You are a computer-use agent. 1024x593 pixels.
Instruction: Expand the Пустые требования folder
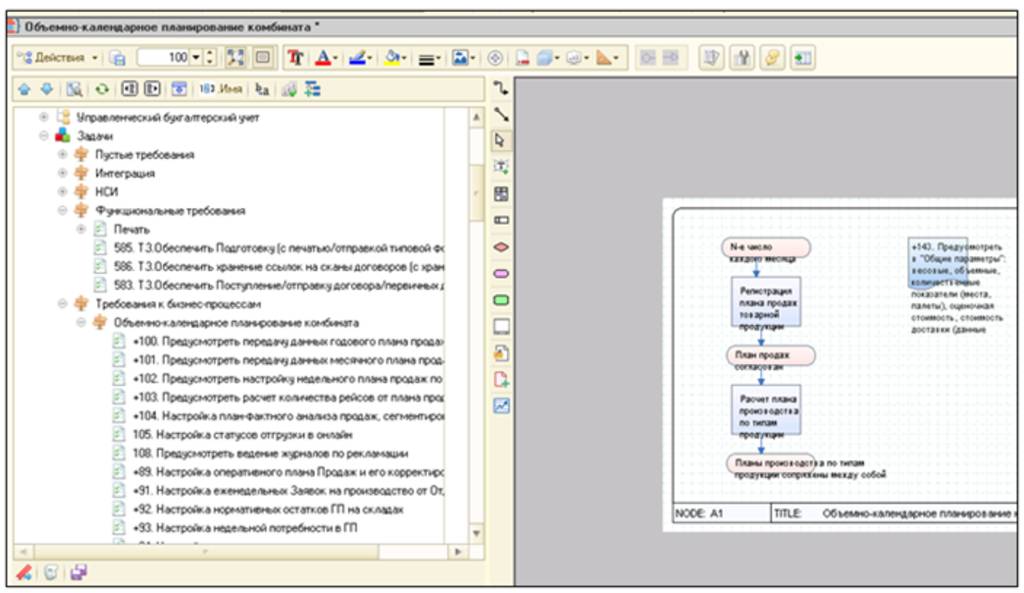63,155
